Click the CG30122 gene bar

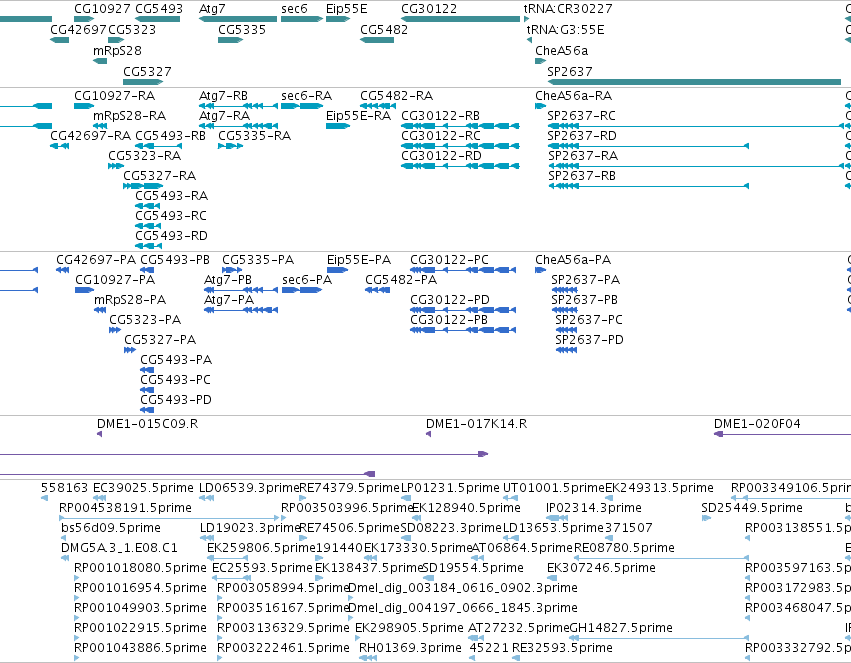[460, 19]
